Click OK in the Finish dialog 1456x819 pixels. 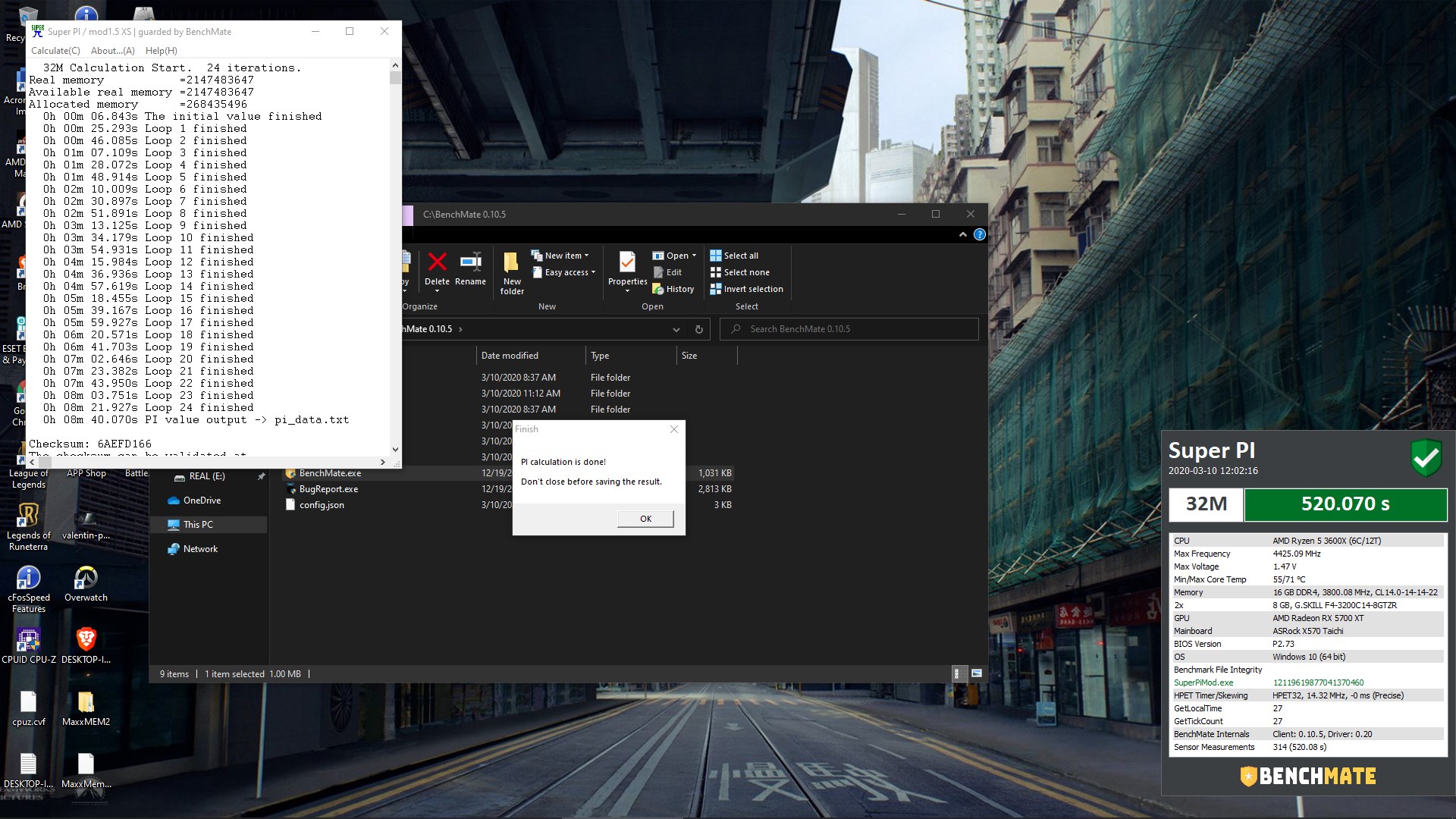click(x=645, y=519)
